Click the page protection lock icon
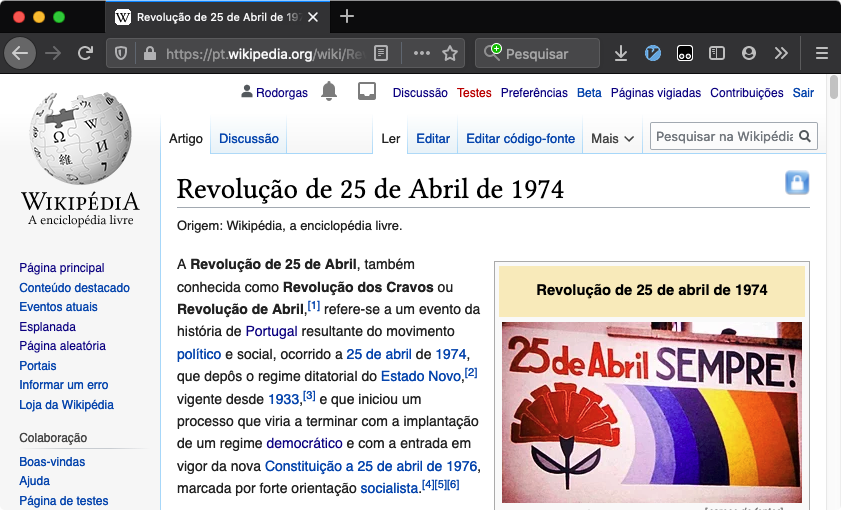This screenshot has width=841, height=510. click(x=797, y=183)
